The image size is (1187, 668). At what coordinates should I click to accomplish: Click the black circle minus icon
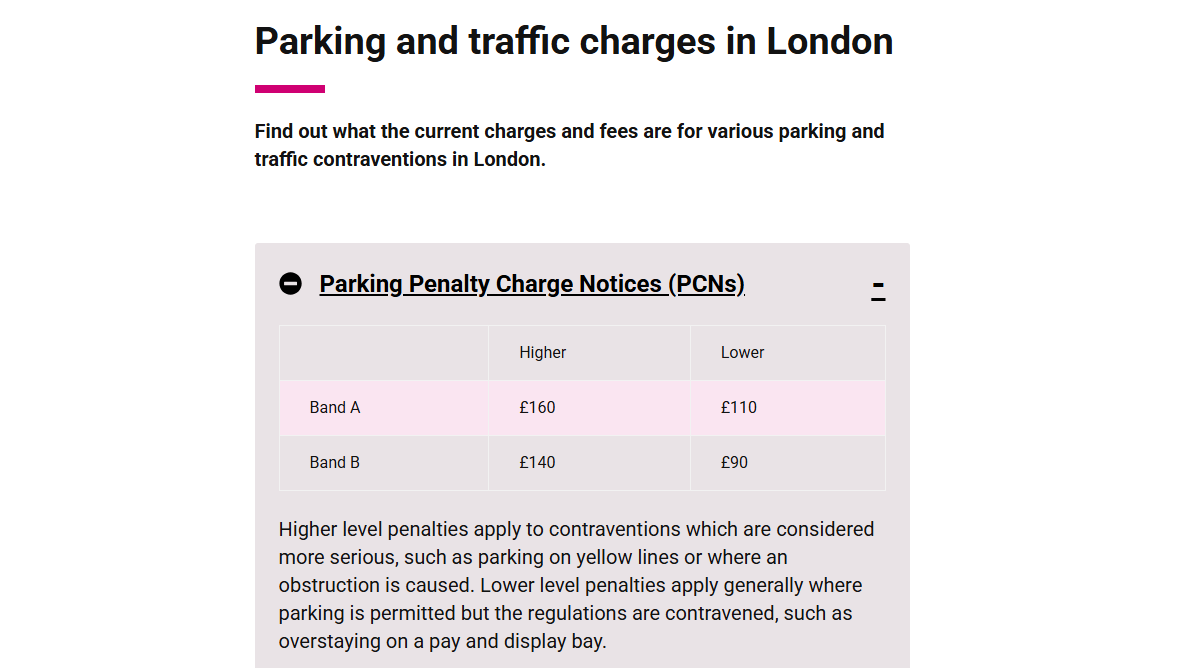pyautogui.click(x=290, y=284)
